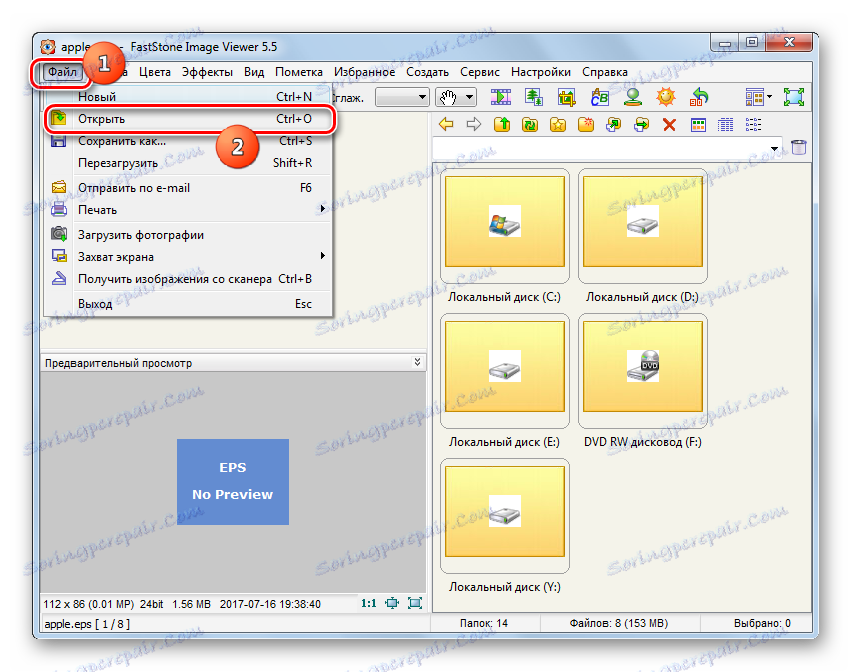Open the favorites folder star icon
852x672 pixels.
558,124
